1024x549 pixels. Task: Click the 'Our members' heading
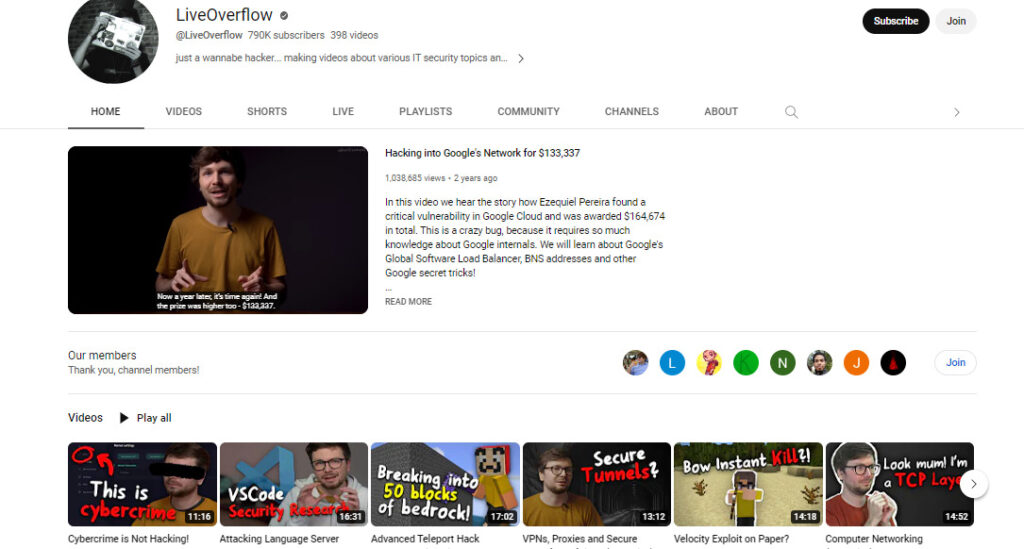coord(102,355)
